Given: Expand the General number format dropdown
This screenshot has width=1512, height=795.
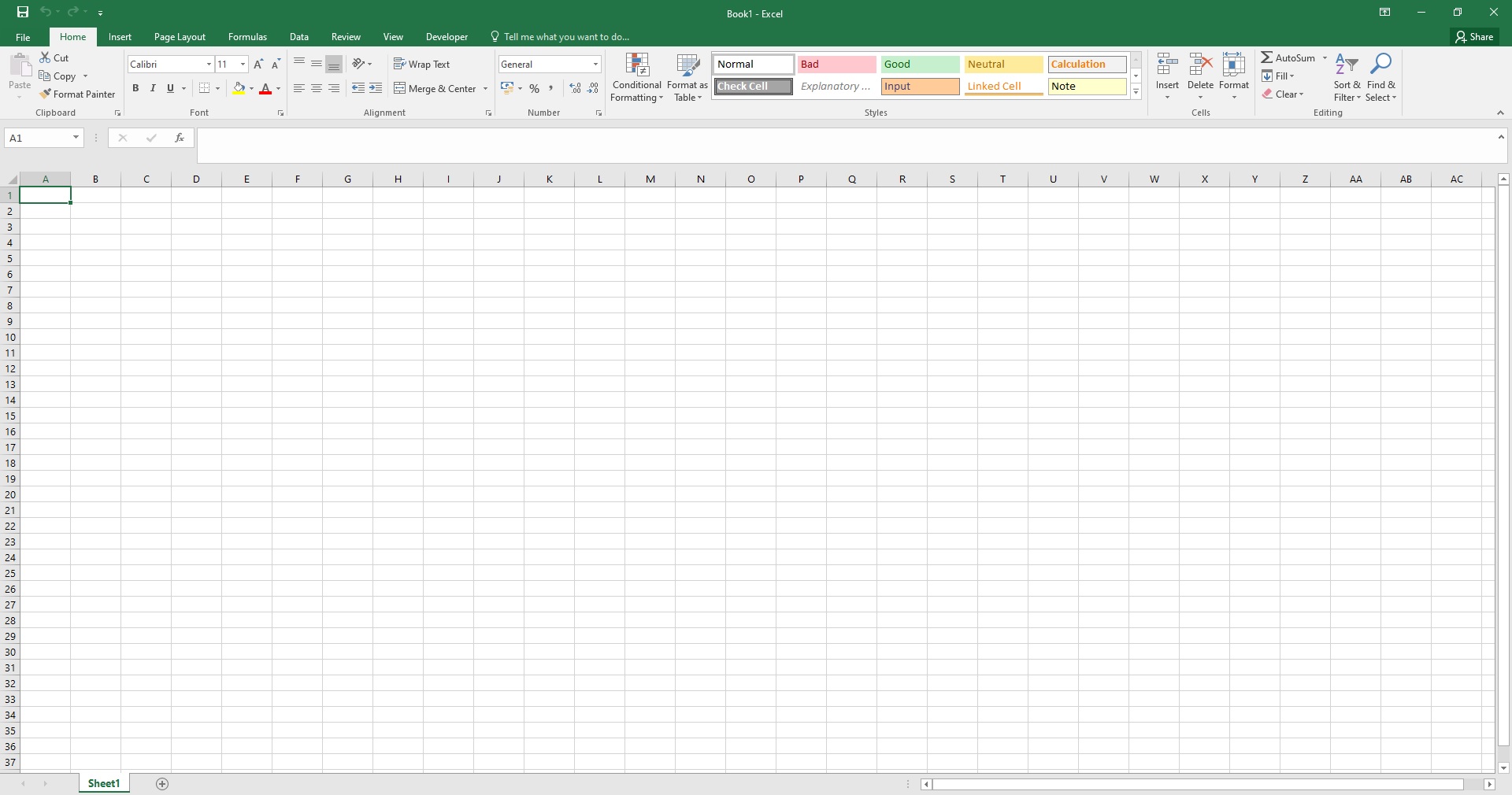Looking at the screenshot, I should tap(595, 65).
